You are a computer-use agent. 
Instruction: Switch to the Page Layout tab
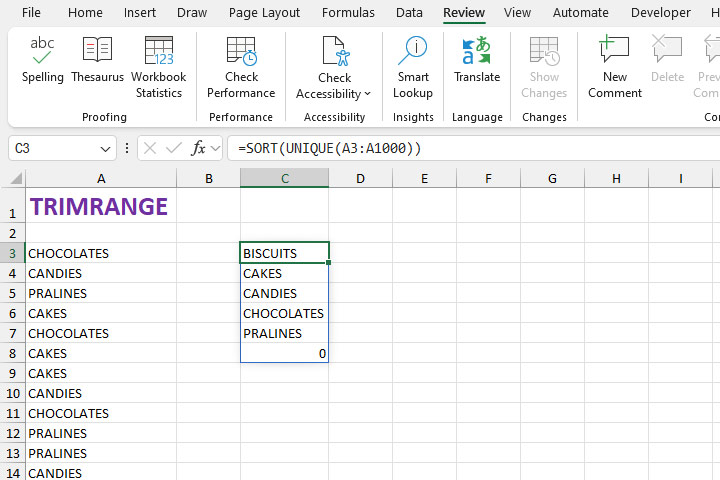tap(264, 12)
